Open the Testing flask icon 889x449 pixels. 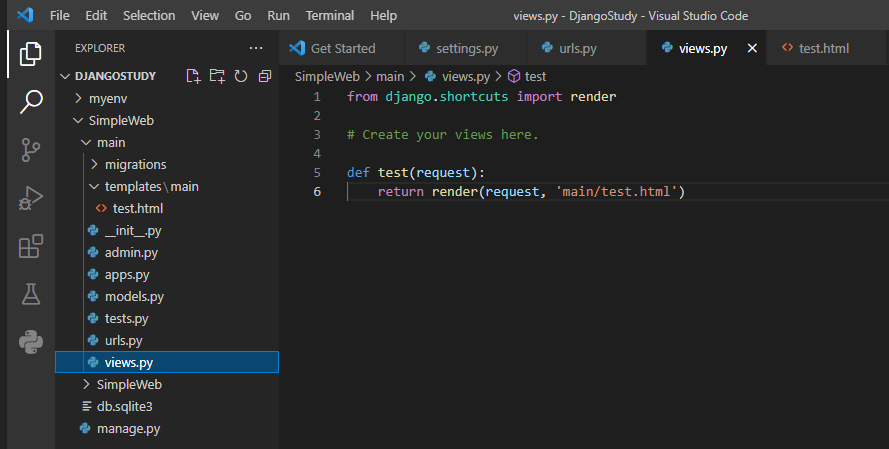click(31, 294)
